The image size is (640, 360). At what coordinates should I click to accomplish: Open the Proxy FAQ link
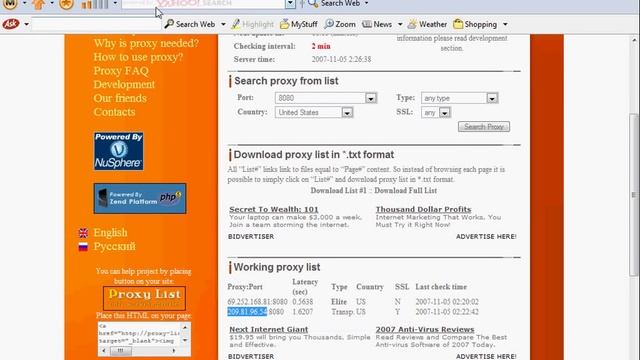click(121, 71)
